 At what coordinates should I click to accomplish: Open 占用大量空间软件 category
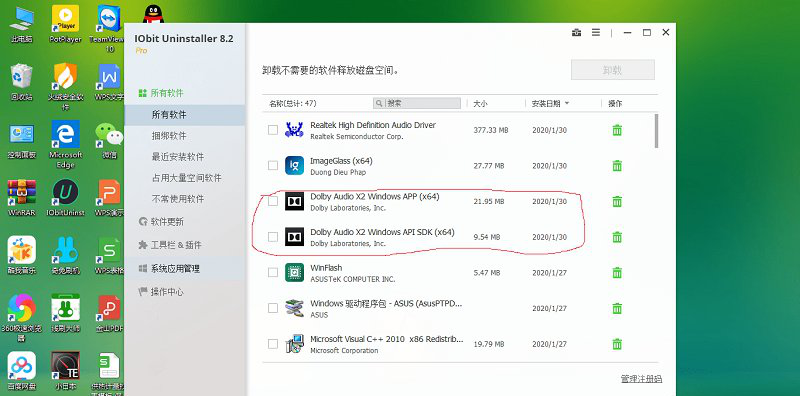coord(185,177)
